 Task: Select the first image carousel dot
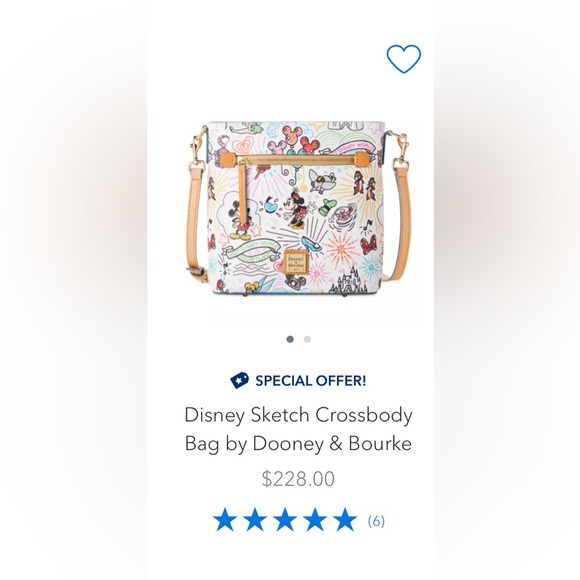[x=290, y=339]
